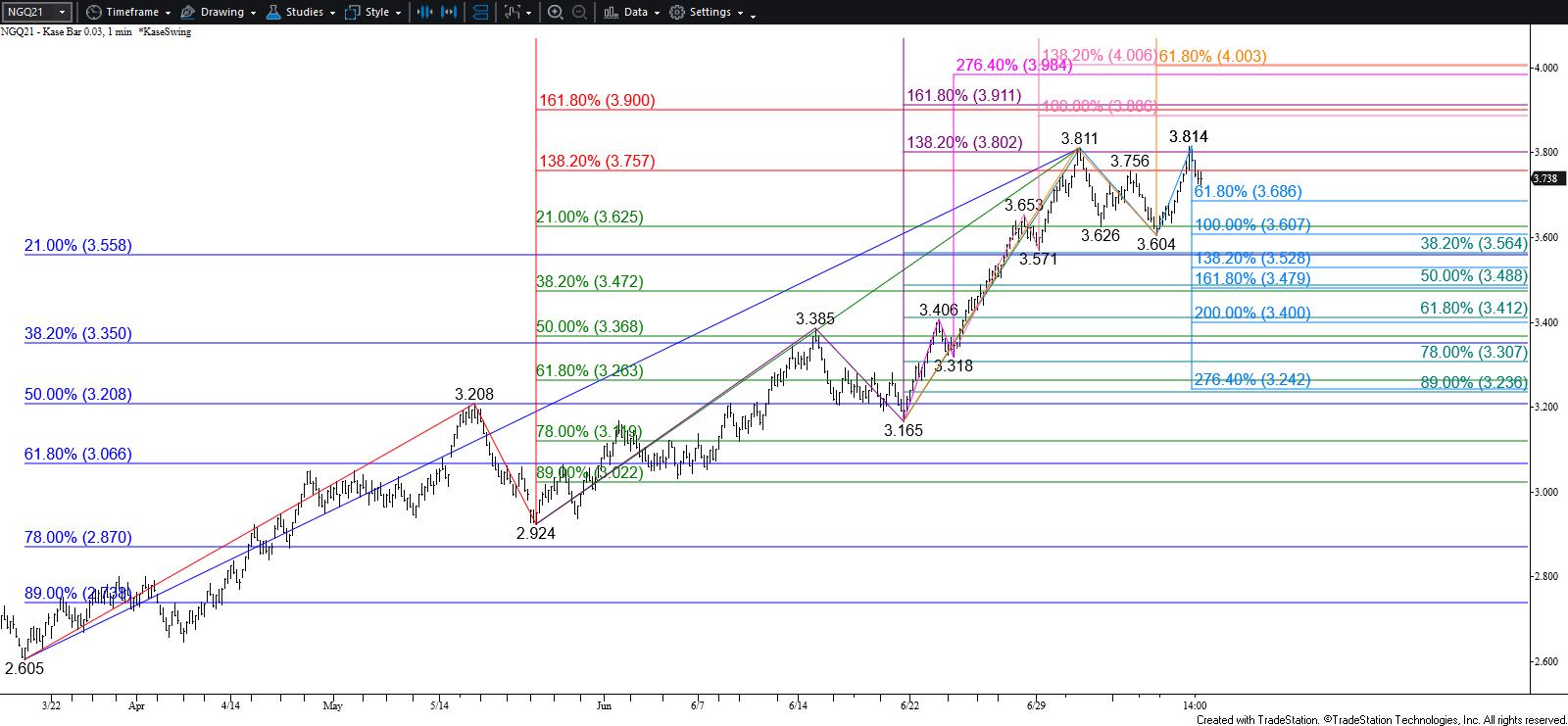Image resolution: width=1568 pixels, height=726 pixels.
Task: Click the increase bar spacing icon
Action: pyautogui.click(x=449, y=12)
